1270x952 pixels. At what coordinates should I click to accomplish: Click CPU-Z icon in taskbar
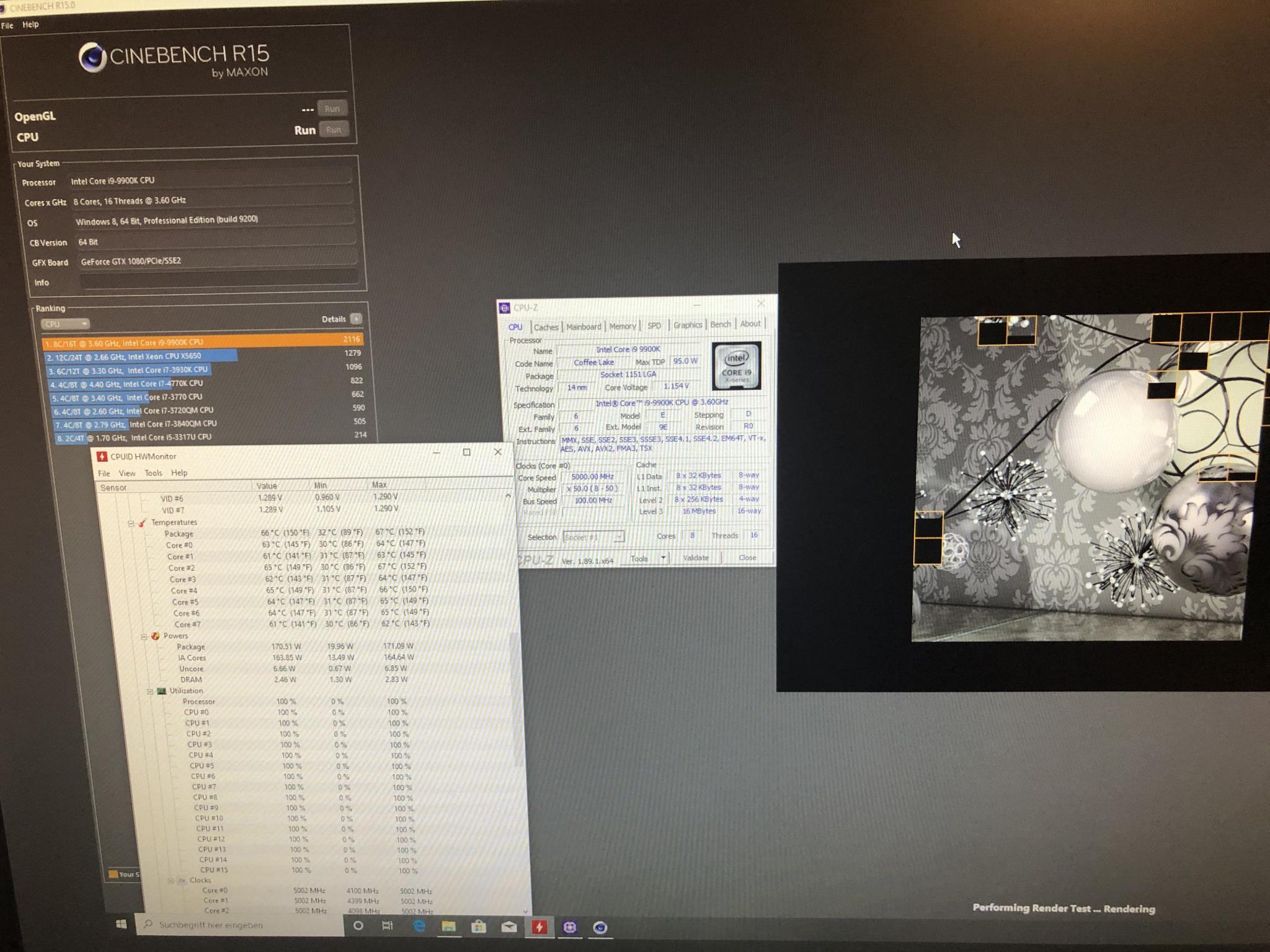click(569, 927)
